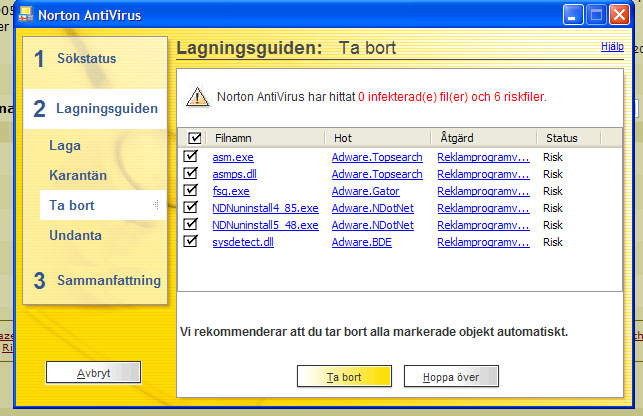Uncheck the fsg.exe checkbox
643x416 pixels.
click(190, 190)
